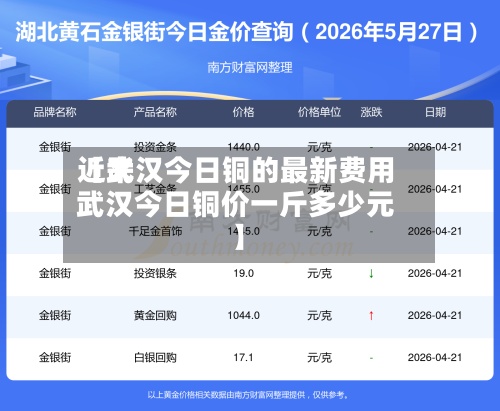Click the red up arrow in 黄金回购 row
Image resolution: width=500 pixels, height=411 pixels.
[x=371, y=316]
